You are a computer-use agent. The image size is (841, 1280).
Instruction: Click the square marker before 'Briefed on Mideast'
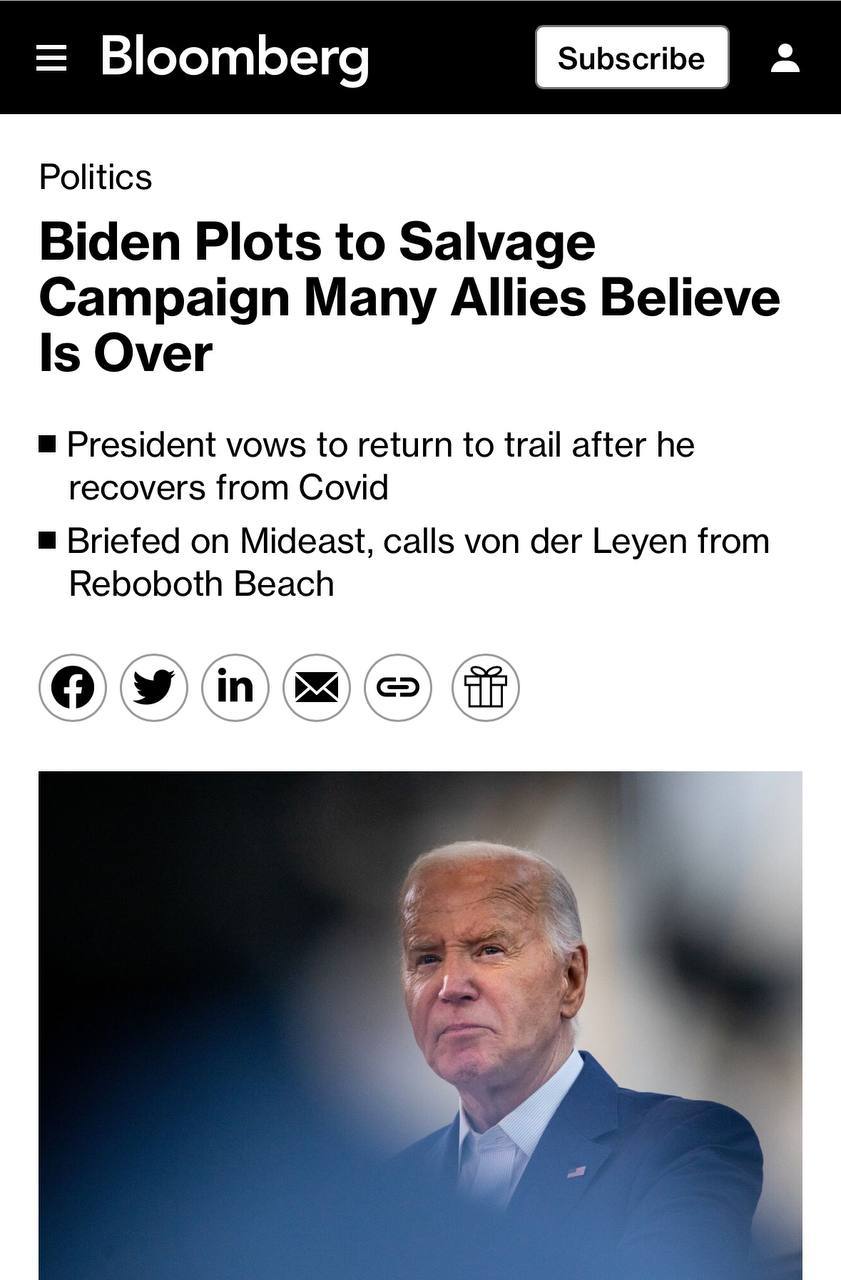[x=47, y=541]
